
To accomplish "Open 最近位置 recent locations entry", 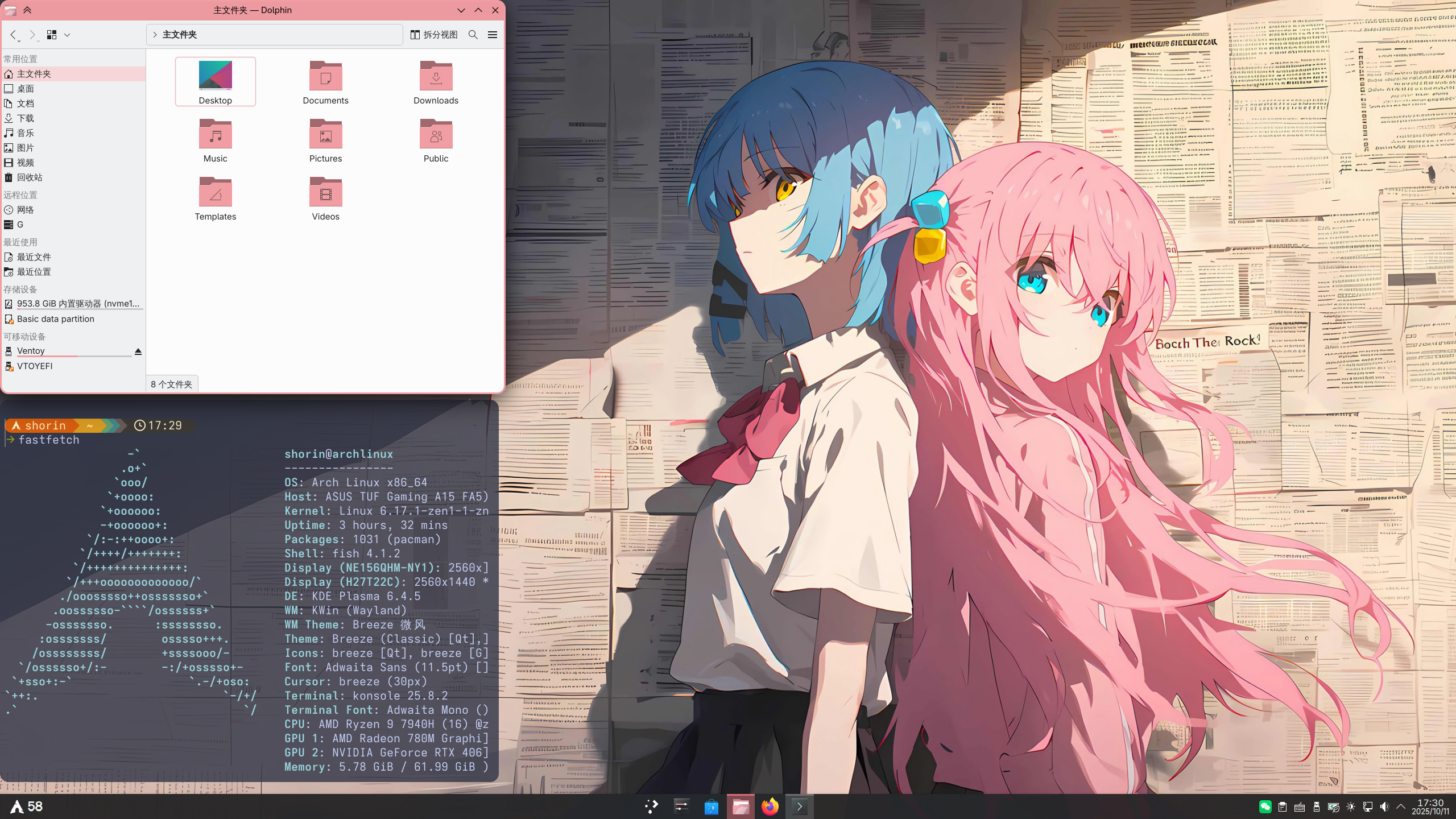I will click(x=74, y=272).
